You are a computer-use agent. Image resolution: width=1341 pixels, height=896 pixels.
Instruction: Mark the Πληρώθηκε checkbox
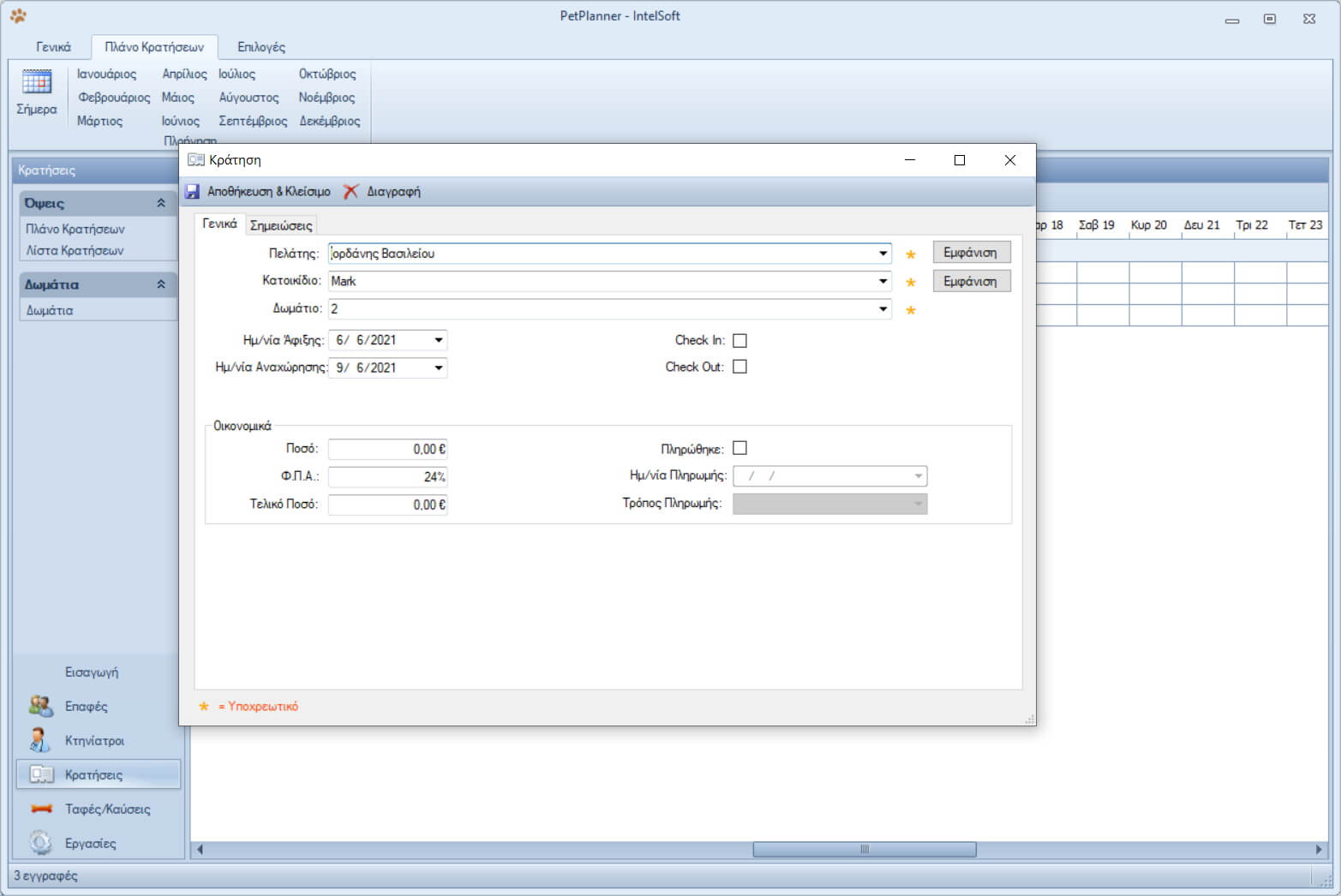pyautogui.click(x=740, y=448)
